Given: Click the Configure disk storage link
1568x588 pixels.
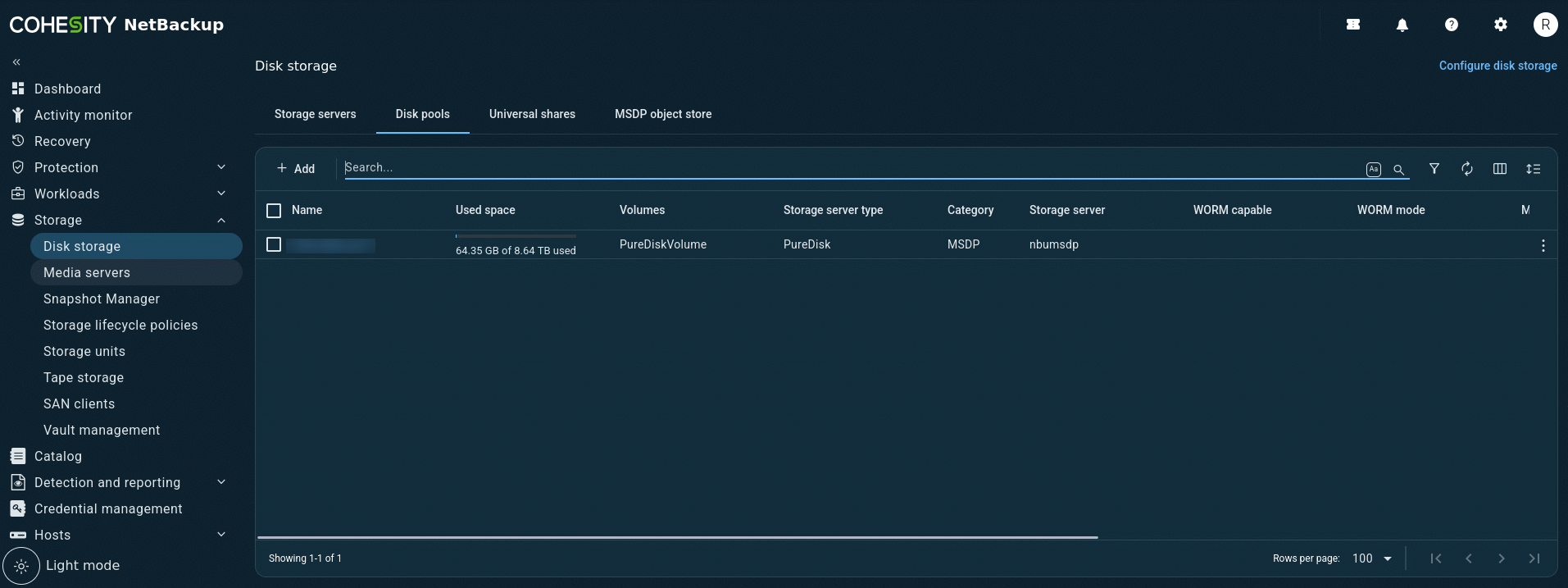Looking at the screenshot, I should click(x=1498, y=66).
